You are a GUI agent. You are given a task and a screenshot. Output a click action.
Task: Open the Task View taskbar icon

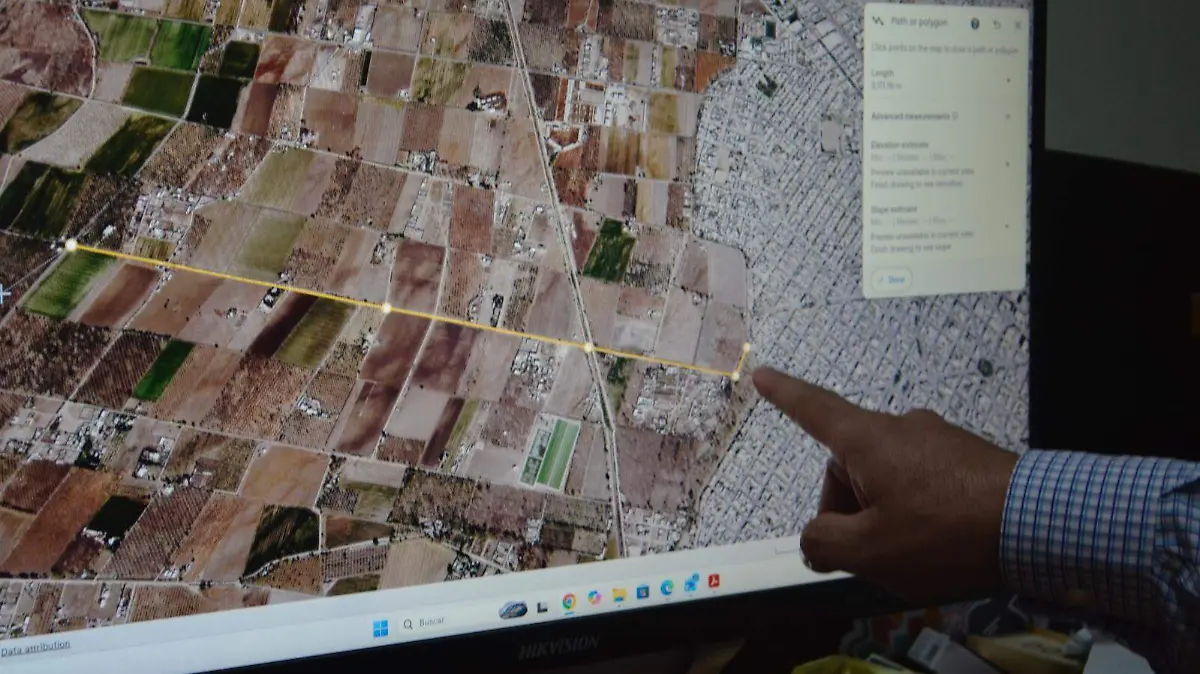pyautogui.click(x=542, y=607)
